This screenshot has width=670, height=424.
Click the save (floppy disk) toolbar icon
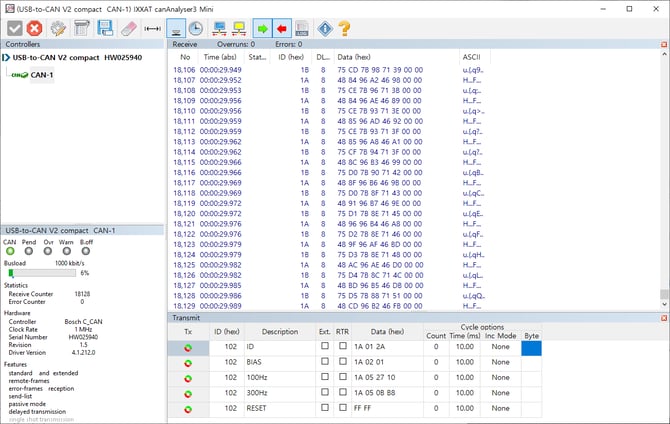[105, 28]
